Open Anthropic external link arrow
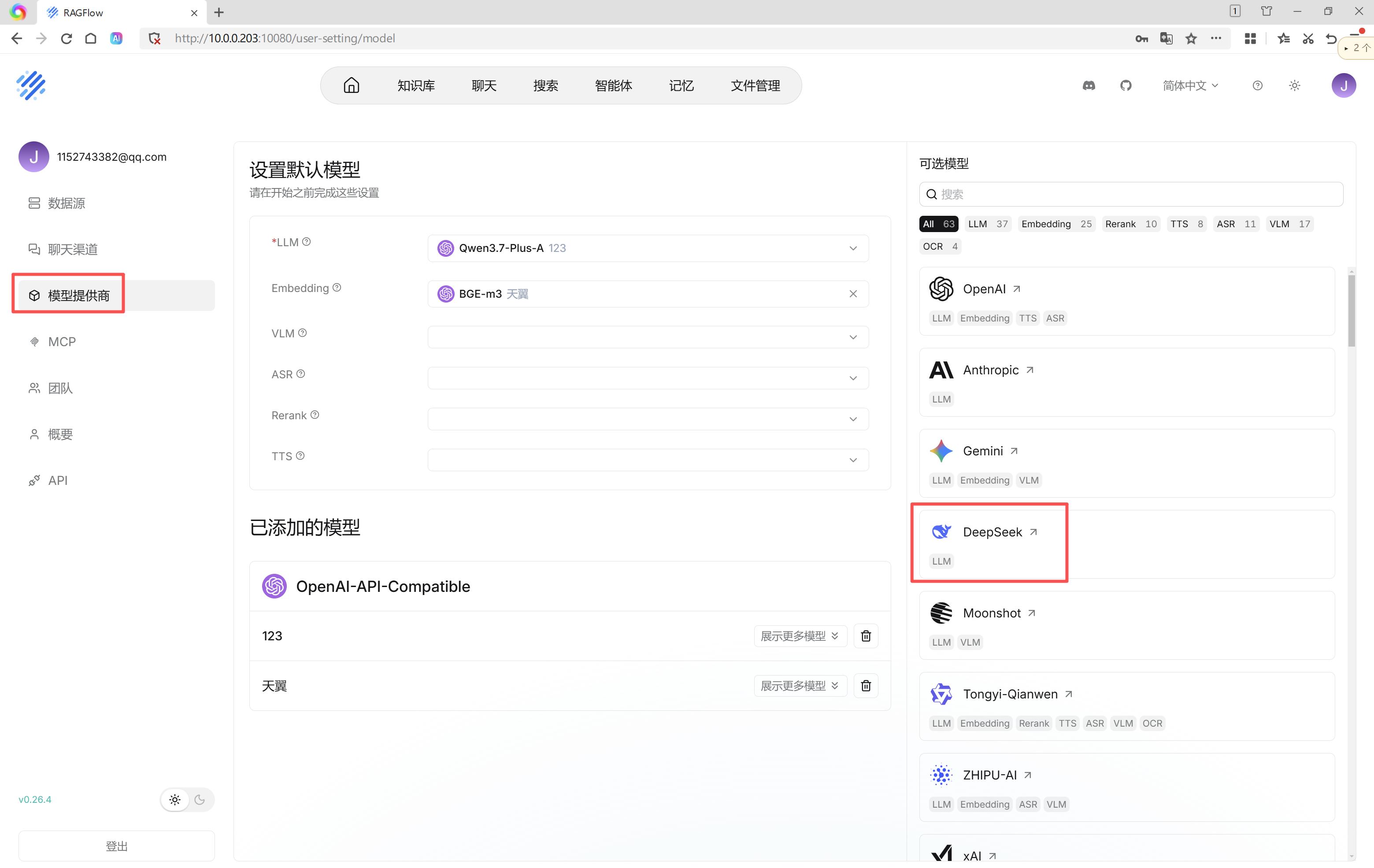The image size is (1374, 868). tap(1030, 370)
